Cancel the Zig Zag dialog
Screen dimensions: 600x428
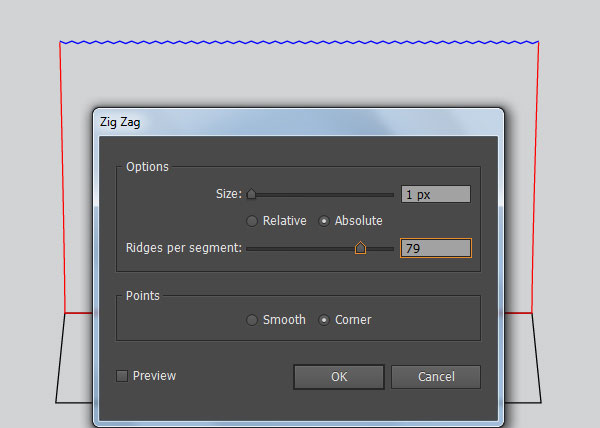tap(436, 377)
